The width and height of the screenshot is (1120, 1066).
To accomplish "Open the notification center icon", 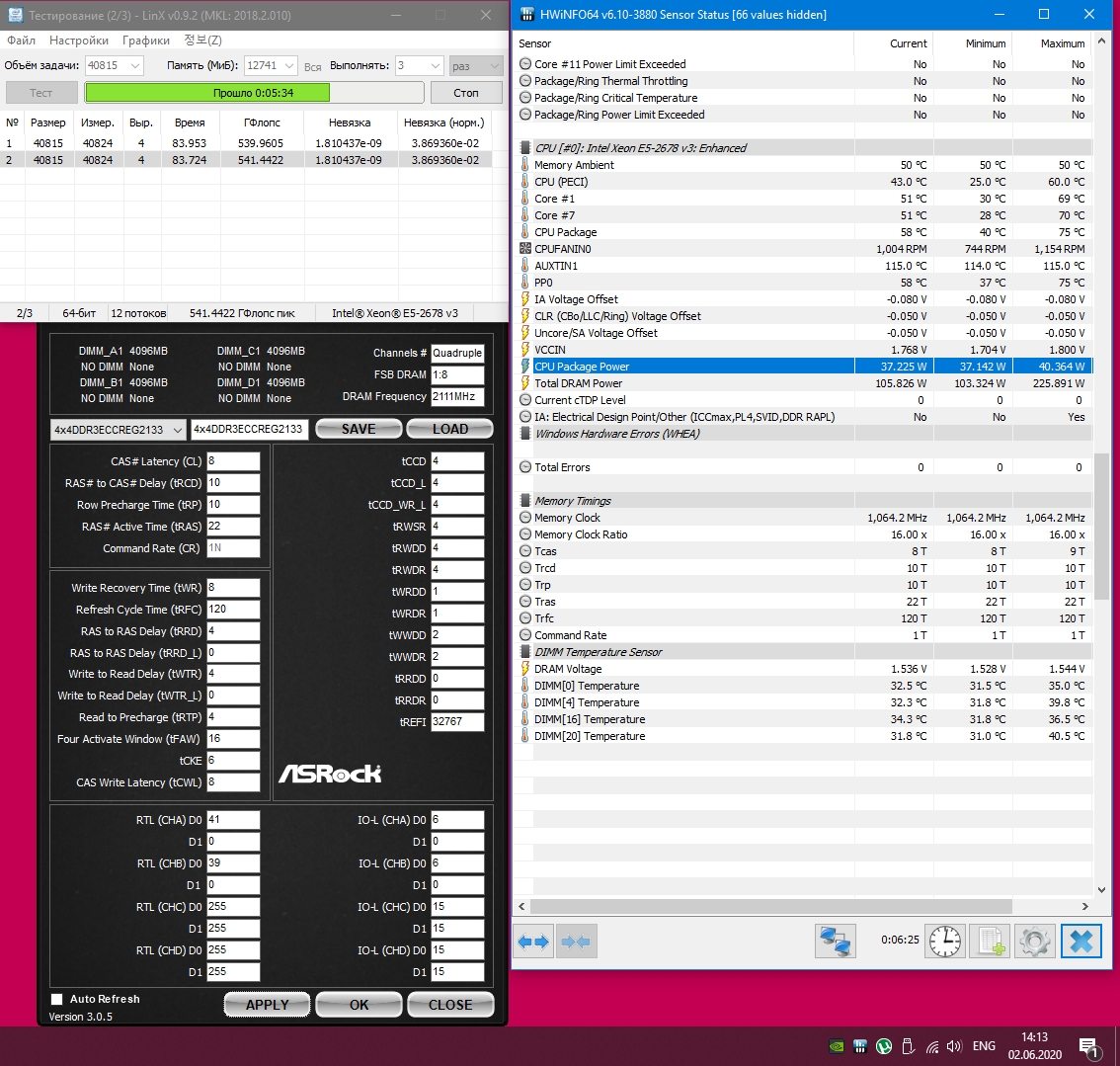I will coord(1088,1048).
